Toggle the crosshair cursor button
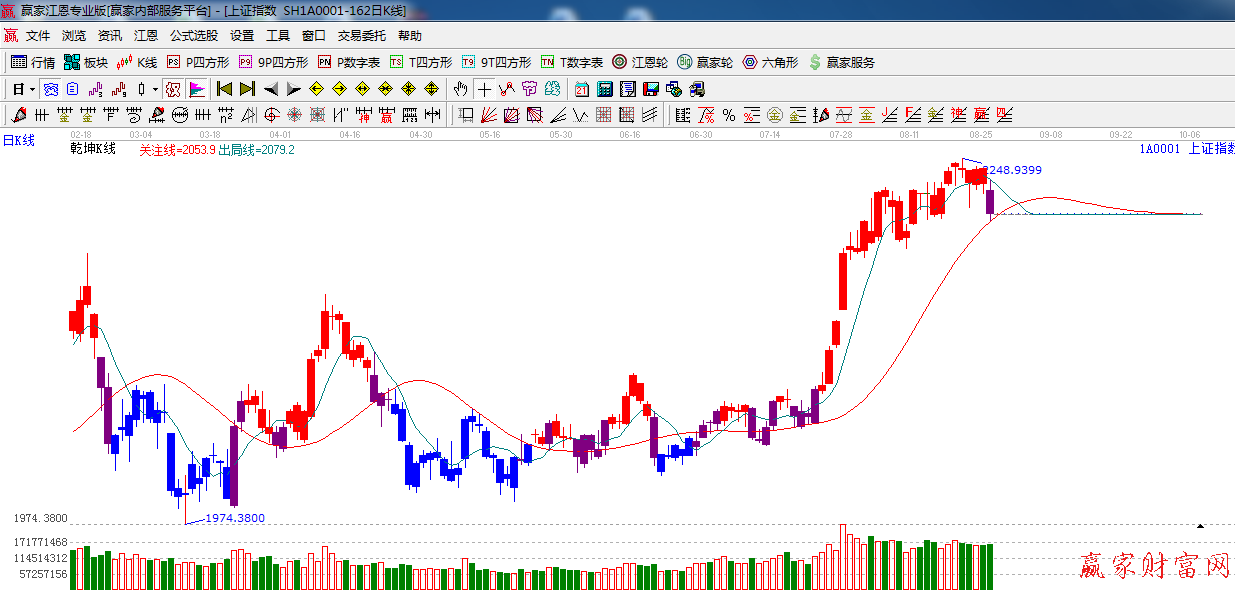Image resolution: width=1235 pixels, height=590 pixels. pos(484,89)
